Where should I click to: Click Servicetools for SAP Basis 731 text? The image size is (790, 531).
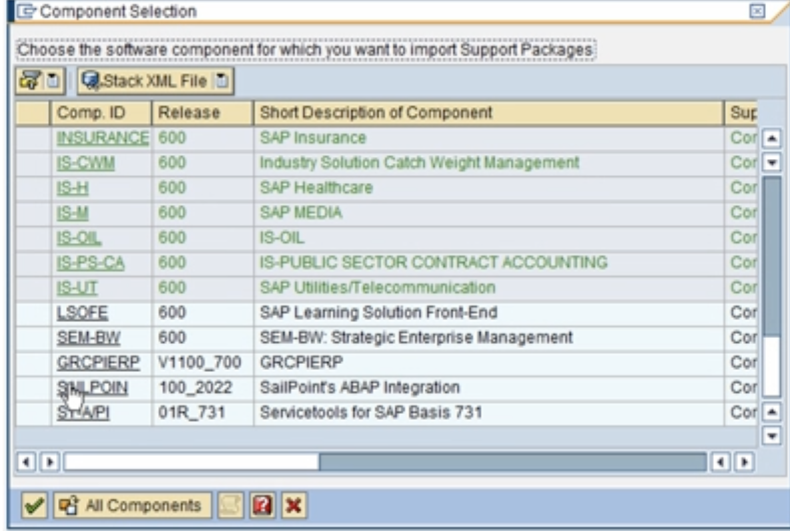point(371,413)
